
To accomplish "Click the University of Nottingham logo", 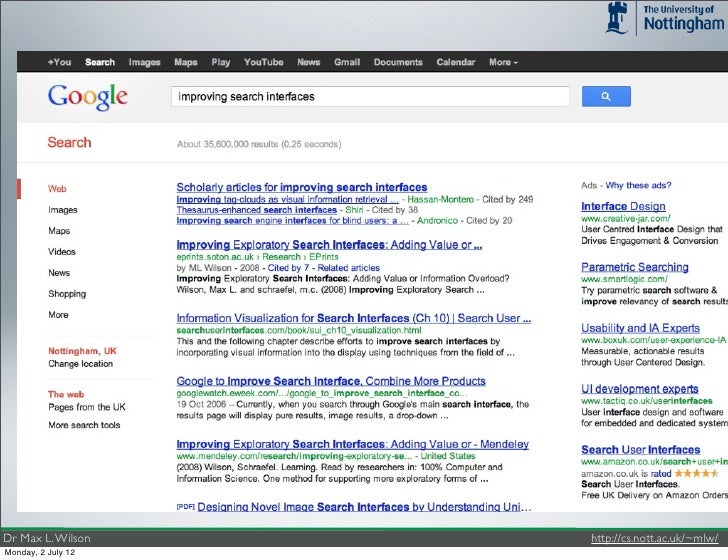I will pos(665,19).
